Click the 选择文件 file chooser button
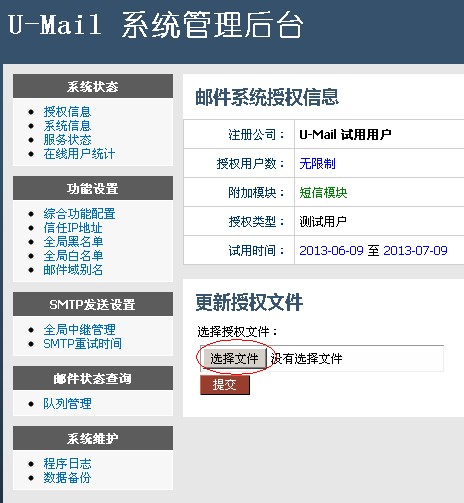Image resolution: width=464 pixels, height=503 pixels. tap(234, 359)
